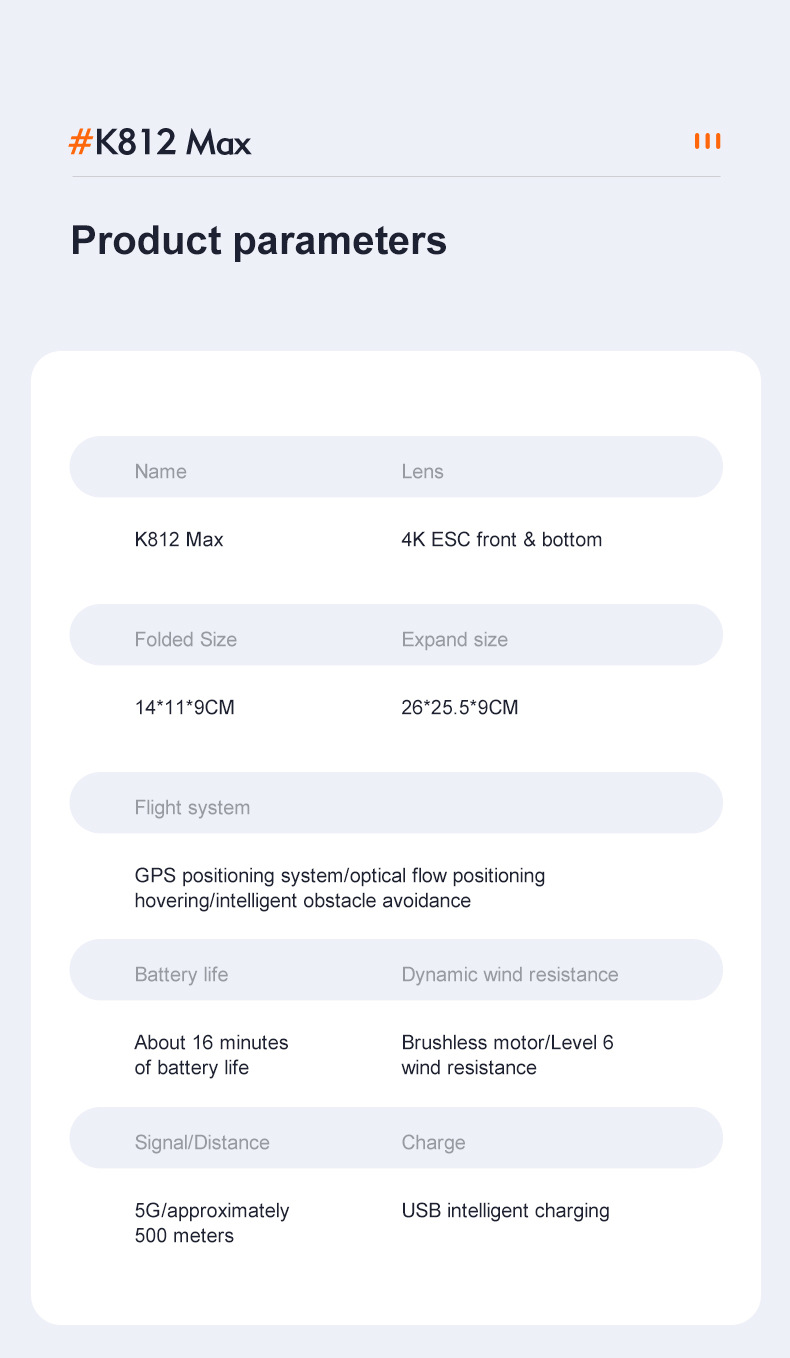The image size is (790, 1358).
Task: Click the orange hashtag symbol
Action: (x=80, y=143)
